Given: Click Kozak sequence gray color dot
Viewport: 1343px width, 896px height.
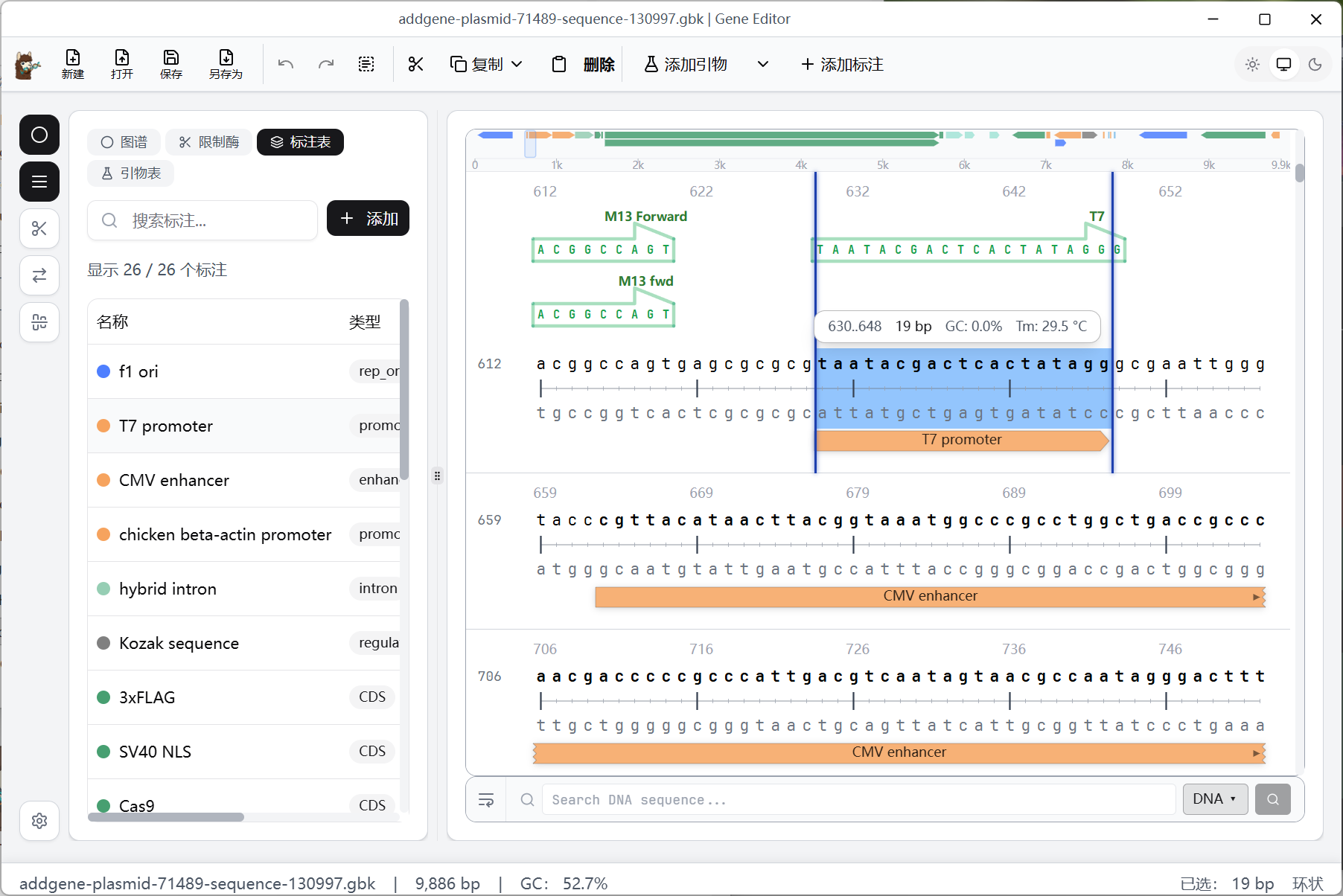Looking at the screenshot, I should click(x=104, y=643).
